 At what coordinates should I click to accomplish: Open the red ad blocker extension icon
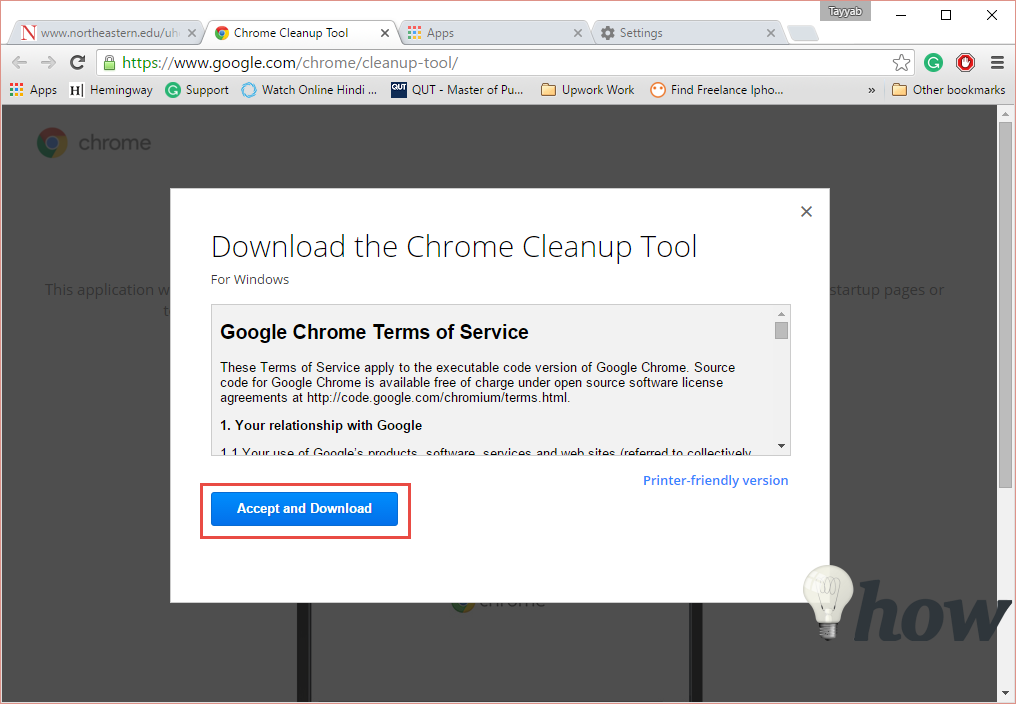point(965,62)
